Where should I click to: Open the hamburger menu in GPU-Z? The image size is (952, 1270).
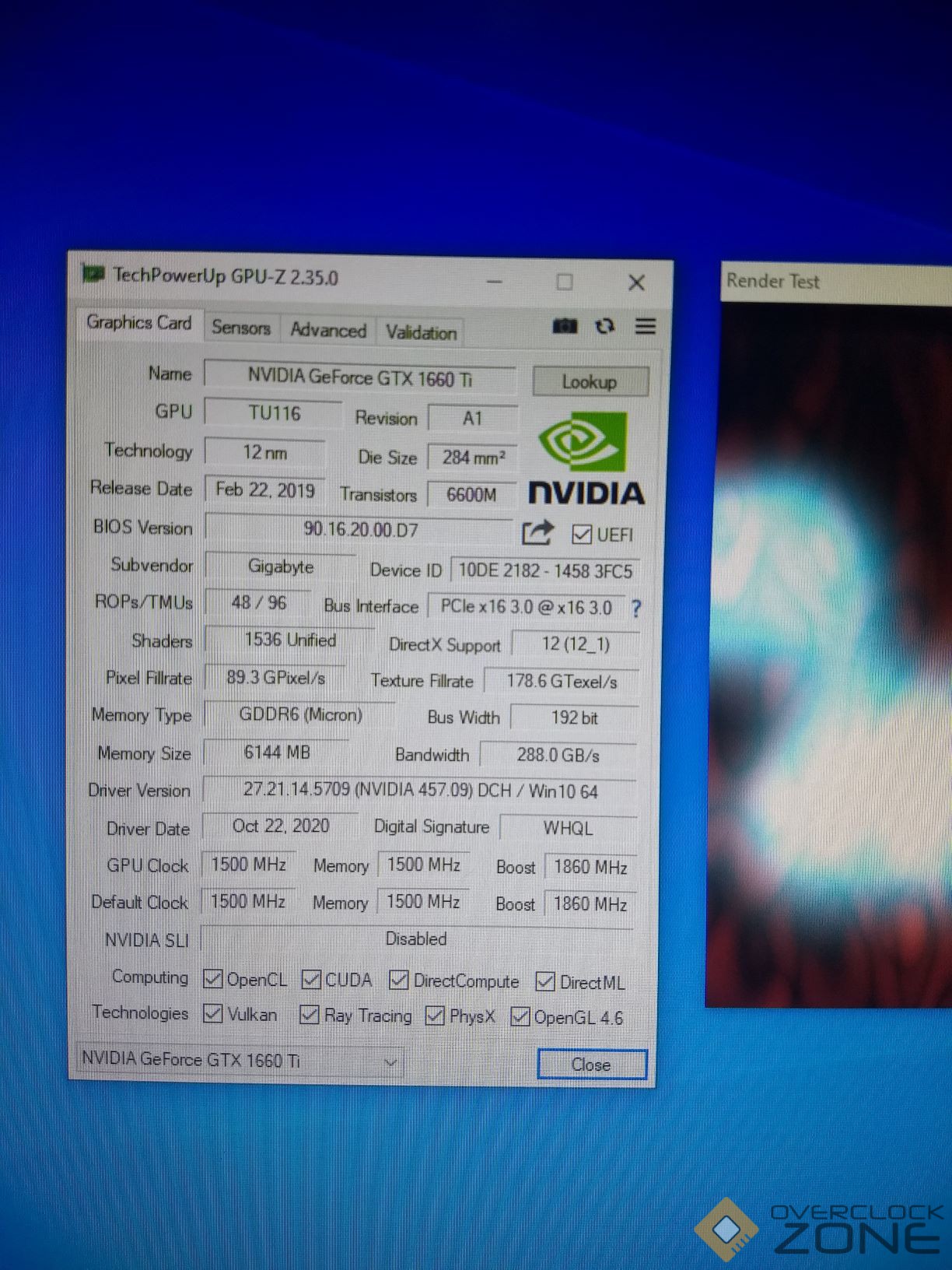pyautogui.click(x=645, y=326)
